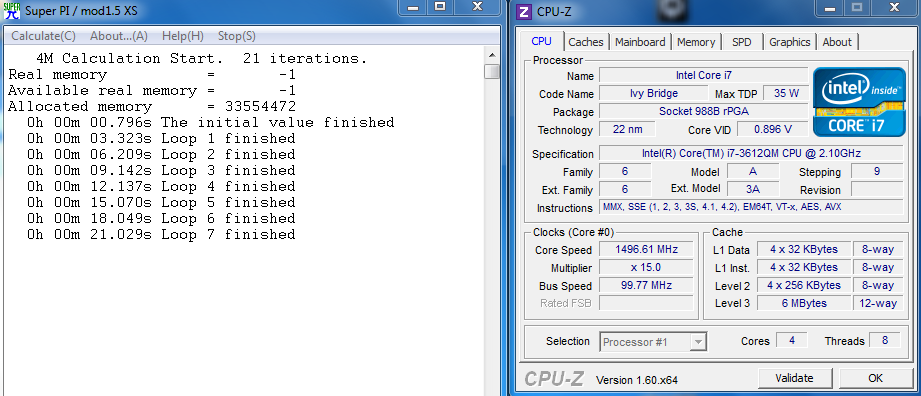The height and width of the screenshot is (396, 921).
Task: Open the About...(A) menu in Super PI
Action: point(119,36)
